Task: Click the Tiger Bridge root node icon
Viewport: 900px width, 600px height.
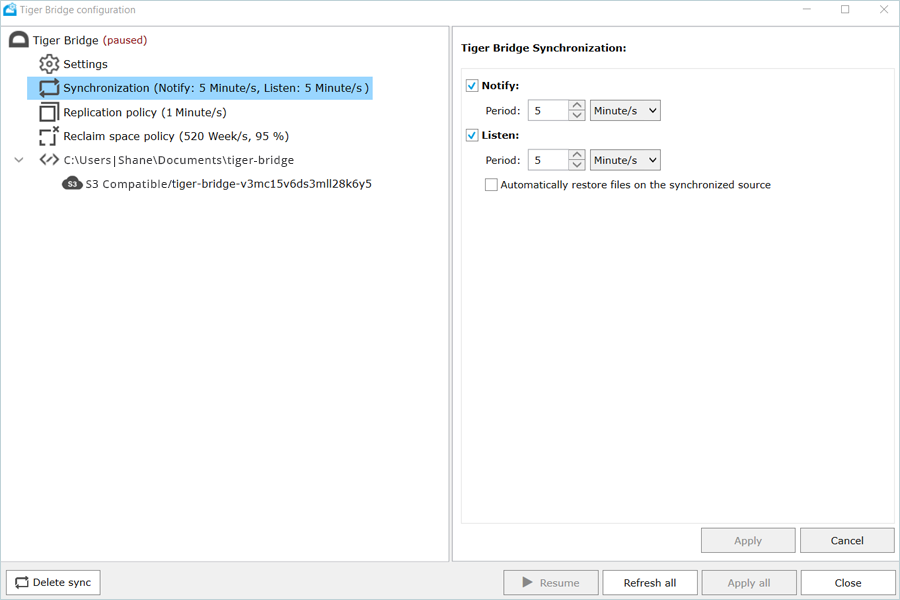Action: point(18,40)
